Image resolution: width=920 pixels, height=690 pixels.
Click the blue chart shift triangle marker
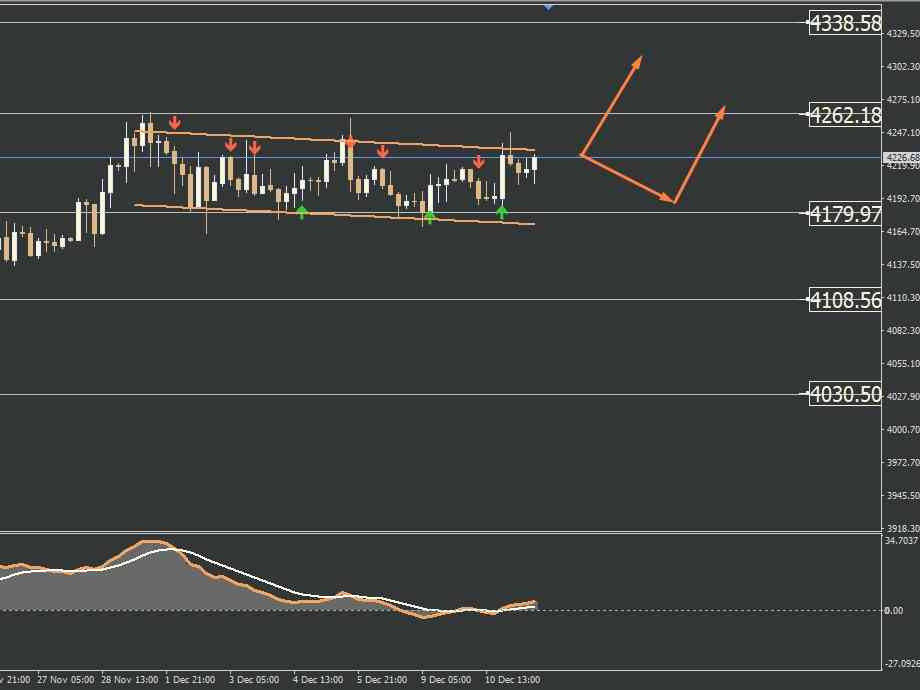(x=548, y=7)
